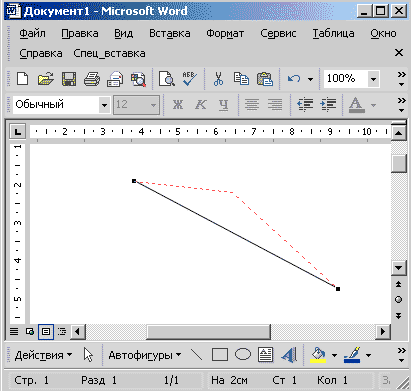Open the Формат menu
The image size is (411, 391).
click(x=225, y=33)
